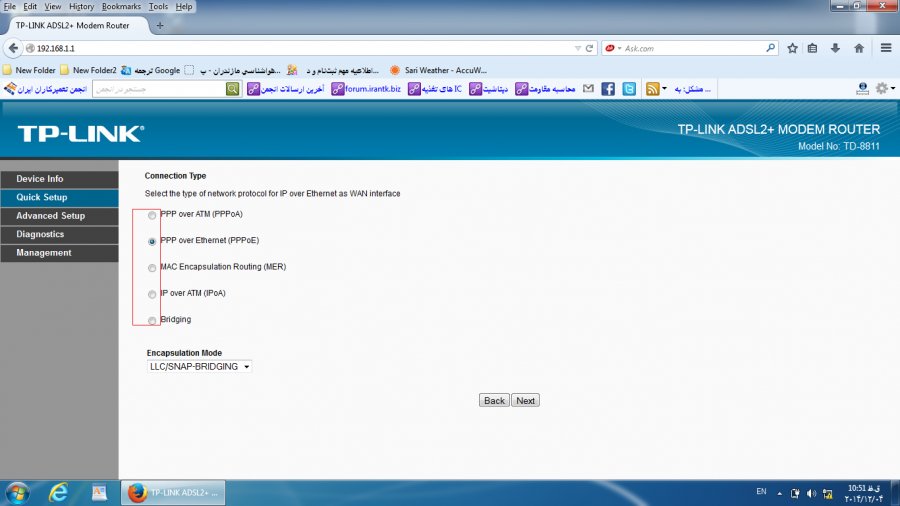Screen dimensions: 900x506
Task: Click the search magnifier in Ask.com box
Action: pos(770,48)
